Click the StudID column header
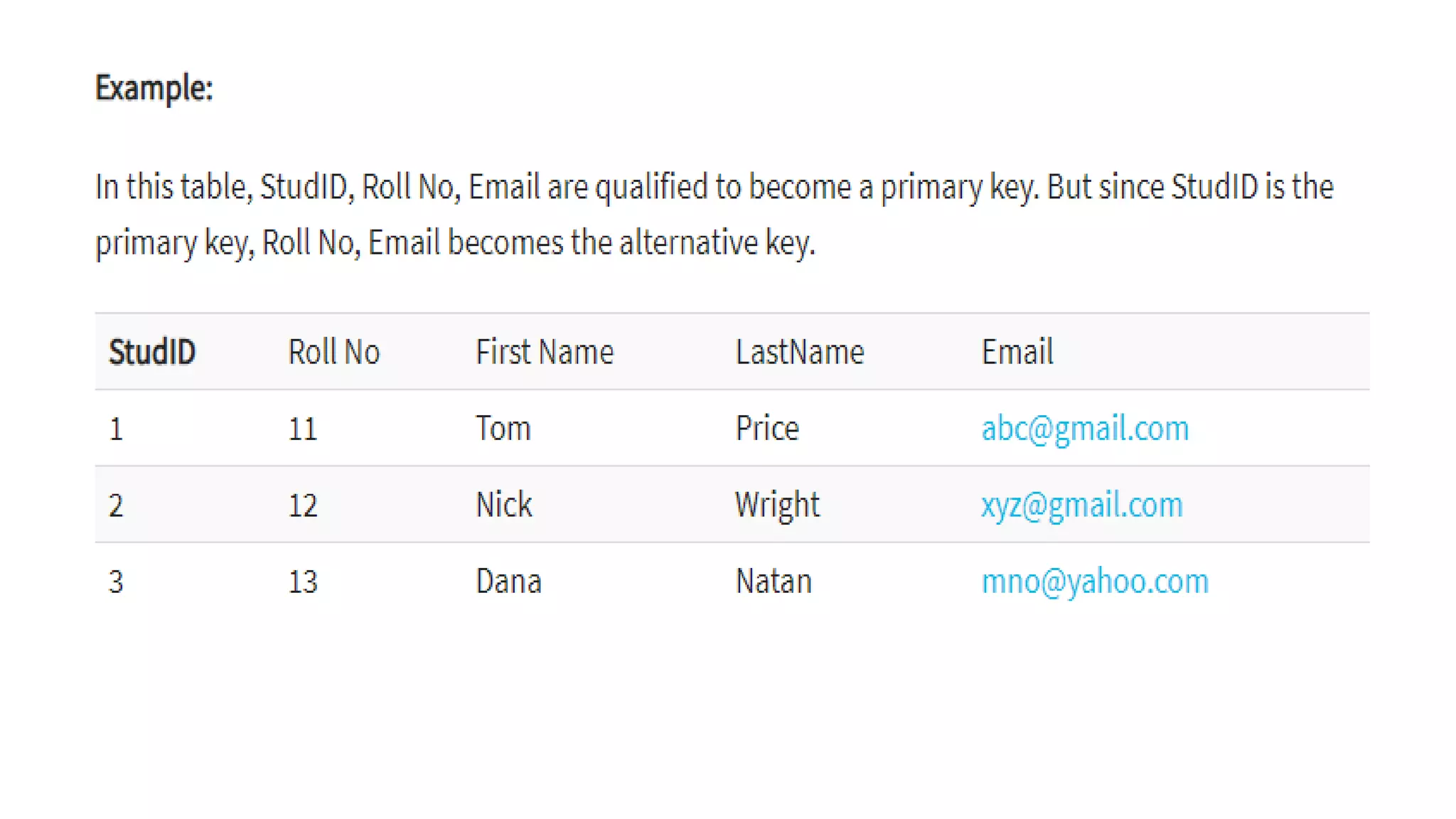Screen dimensions: 1456x819 [x=152, y=352]
